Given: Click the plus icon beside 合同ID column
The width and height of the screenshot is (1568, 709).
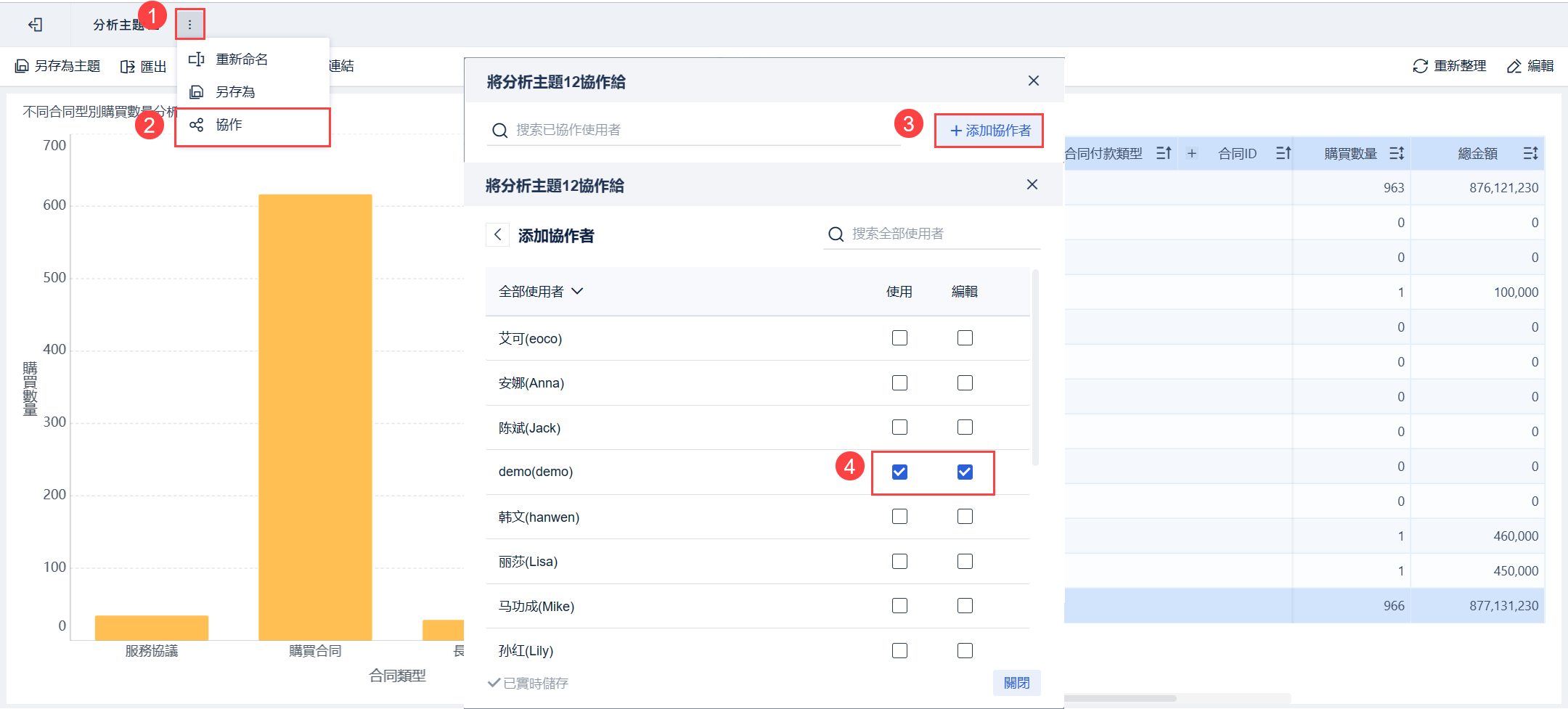Looking at the screenshot, I should [x=1192, y=153].
